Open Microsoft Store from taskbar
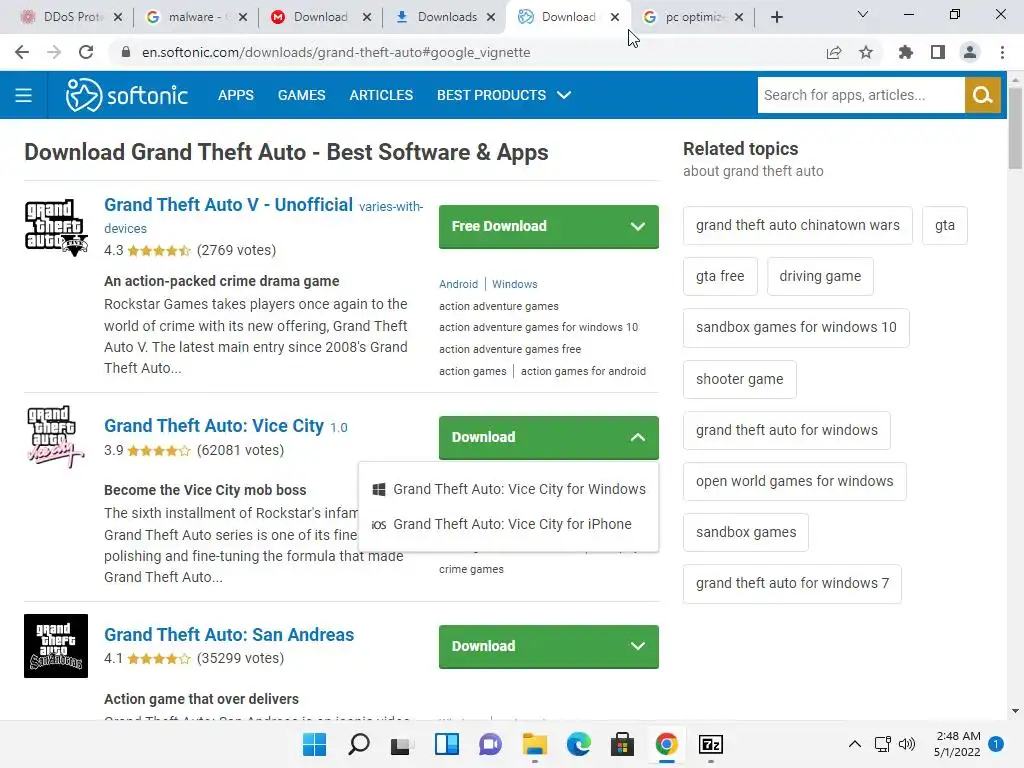This screenshot has height=768, width=1024. point(622,744)
